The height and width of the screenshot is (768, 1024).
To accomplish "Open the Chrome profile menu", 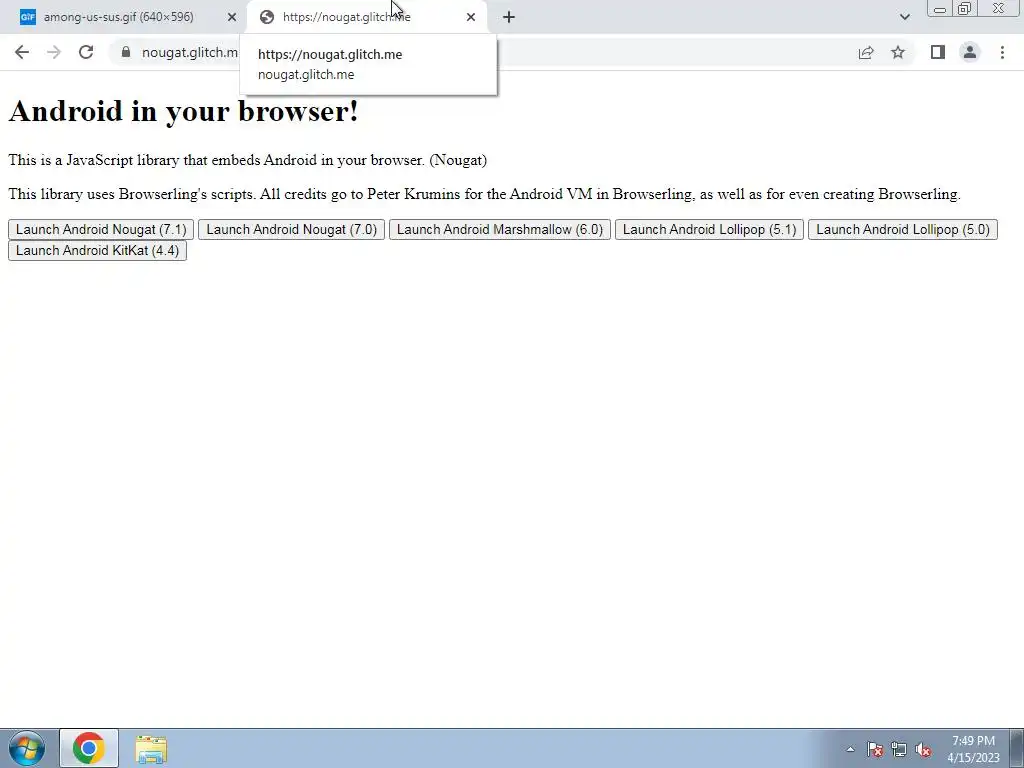I will point(970,52).
